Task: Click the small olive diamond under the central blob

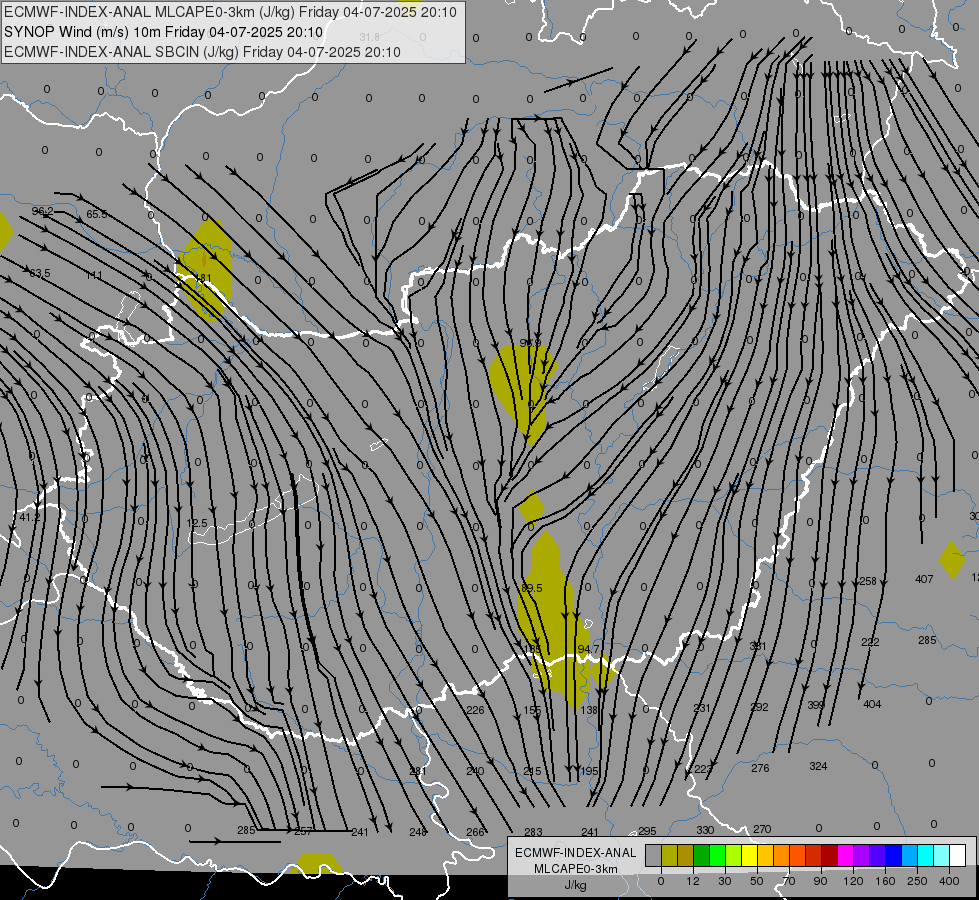Action: click(x=531, y=507)
